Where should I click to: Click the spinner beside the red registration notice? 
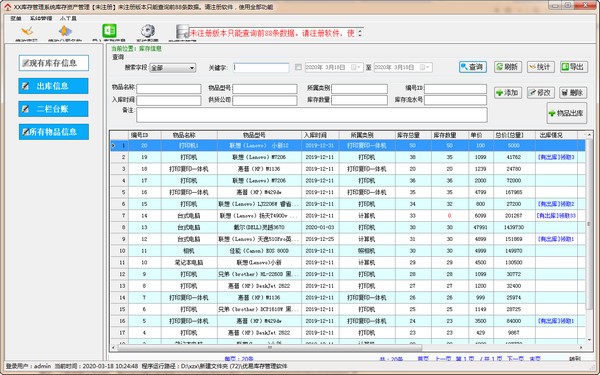(x=360, y=33)
